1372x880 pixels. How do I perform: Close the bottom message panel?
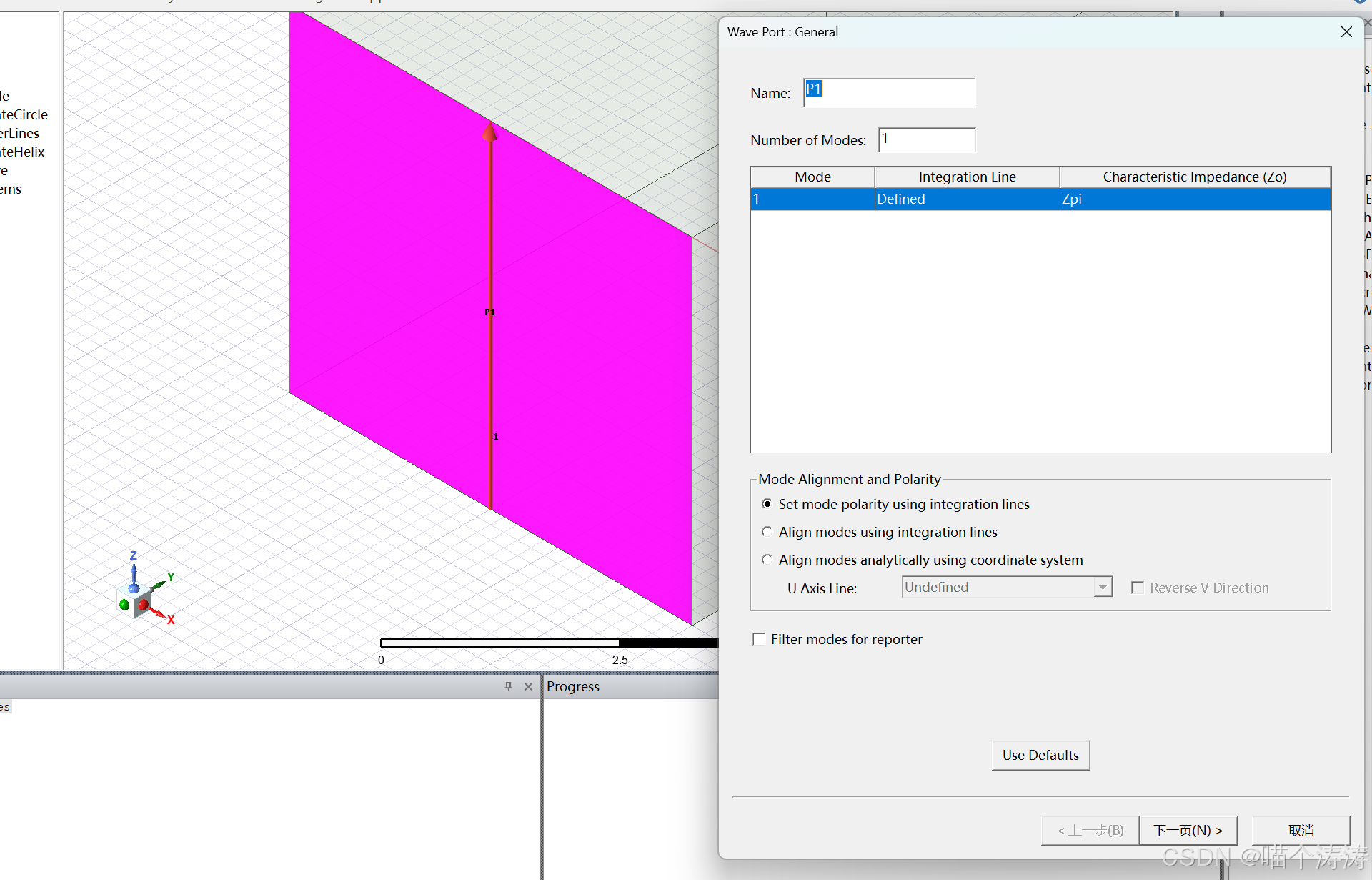point(528,686)
